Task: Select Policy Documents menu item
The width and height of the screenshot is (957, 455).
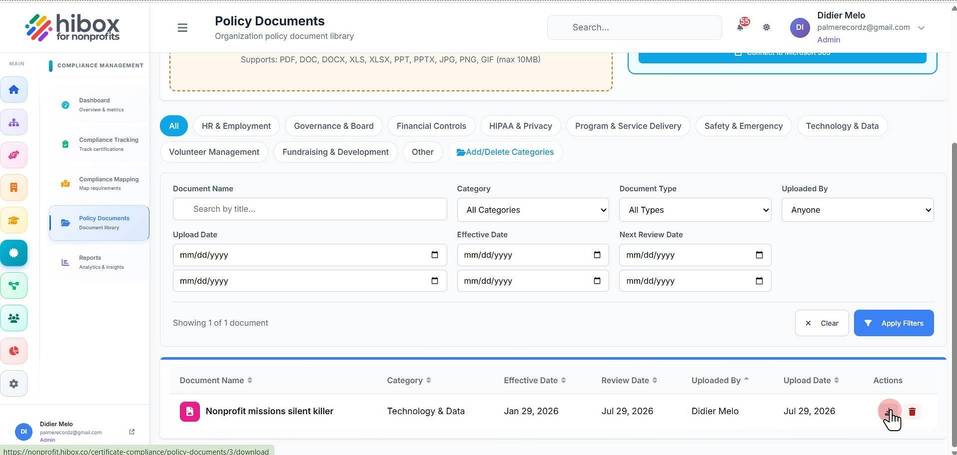Action: (x=99, y=223)
